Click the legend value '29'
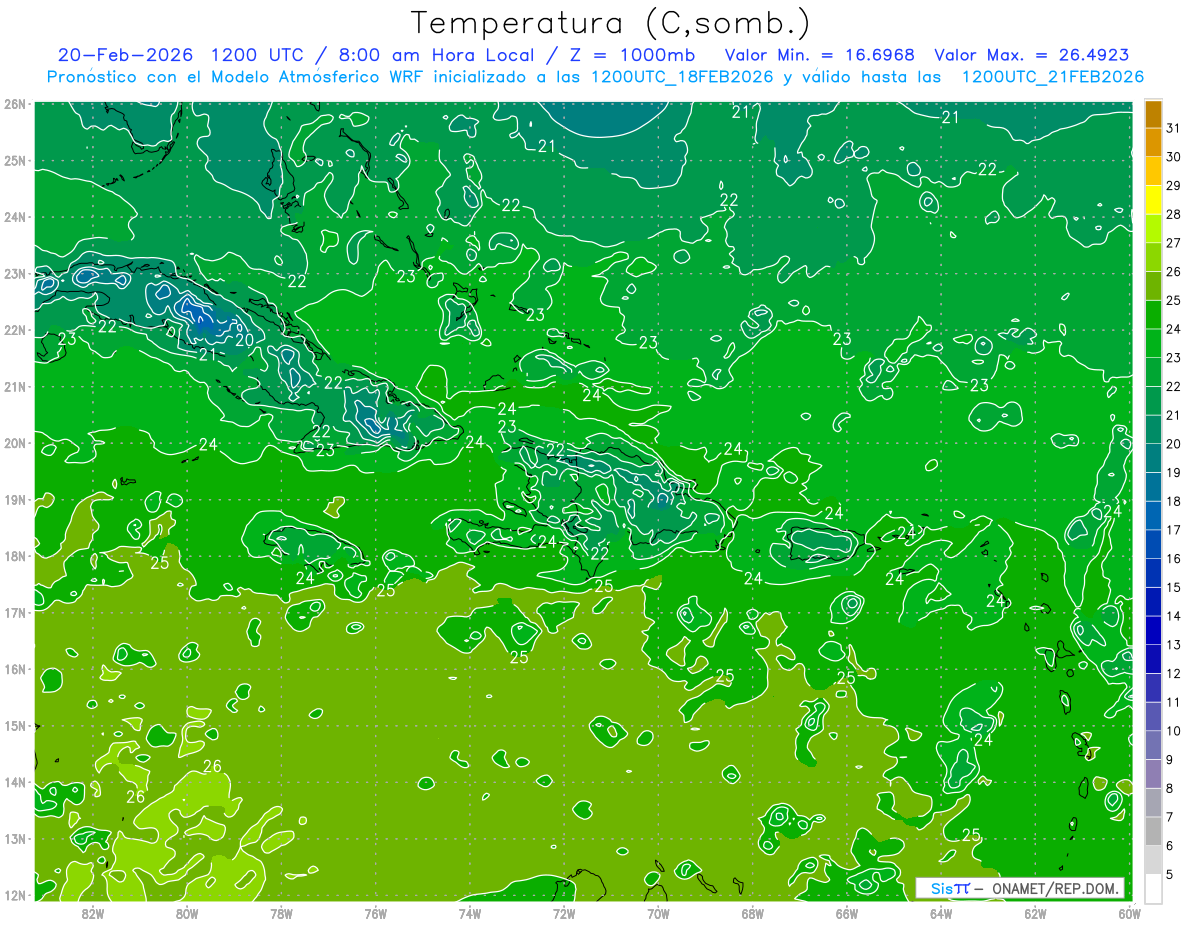Screen dimensions: 1200x927 (1173, 186)
